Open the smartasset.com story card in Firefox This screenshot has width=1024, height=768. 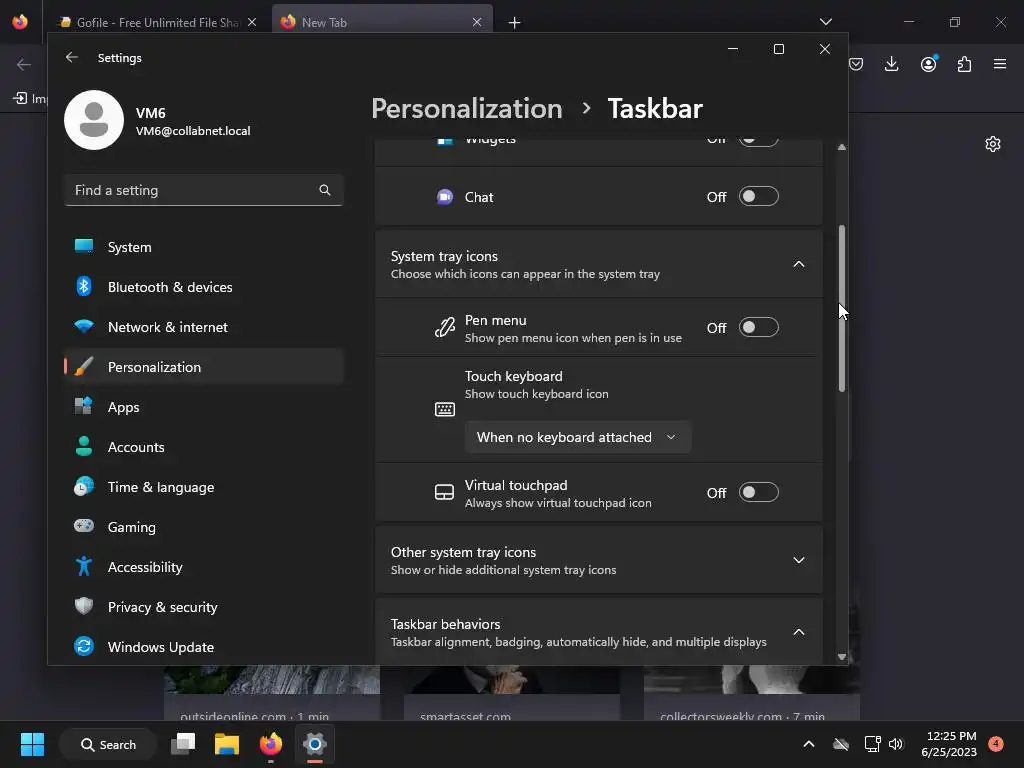(512, 692)
